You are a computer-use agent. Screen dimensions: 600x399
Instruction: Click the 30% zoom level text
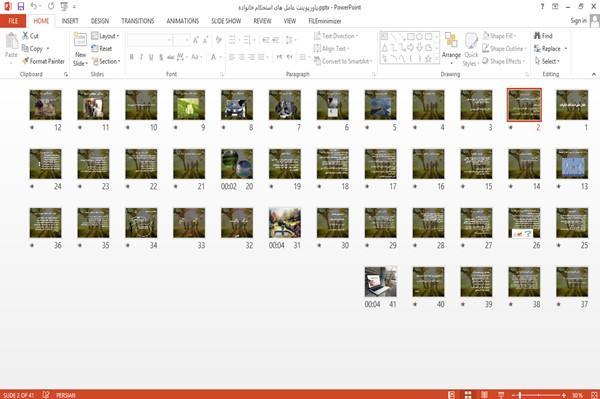point(578,395)
